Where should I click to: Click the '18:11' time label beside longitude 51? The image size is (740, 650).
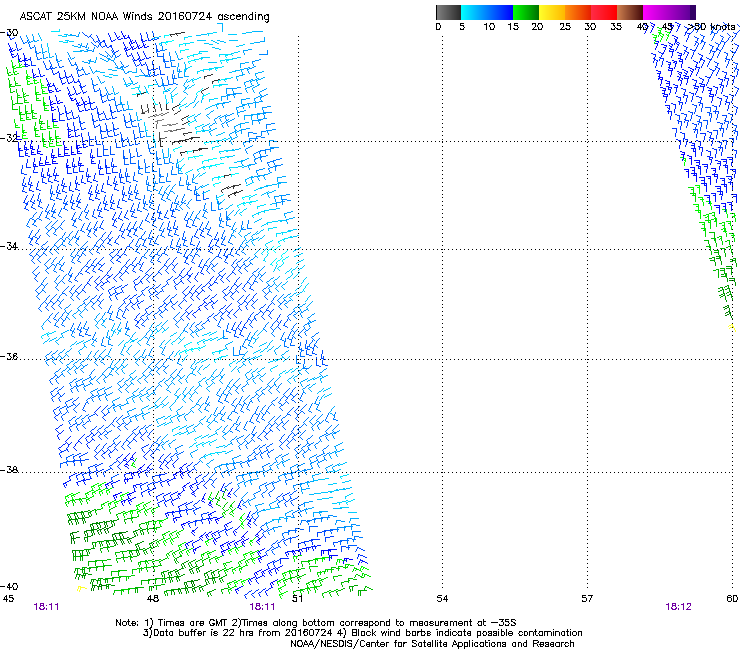pos(262,607)
